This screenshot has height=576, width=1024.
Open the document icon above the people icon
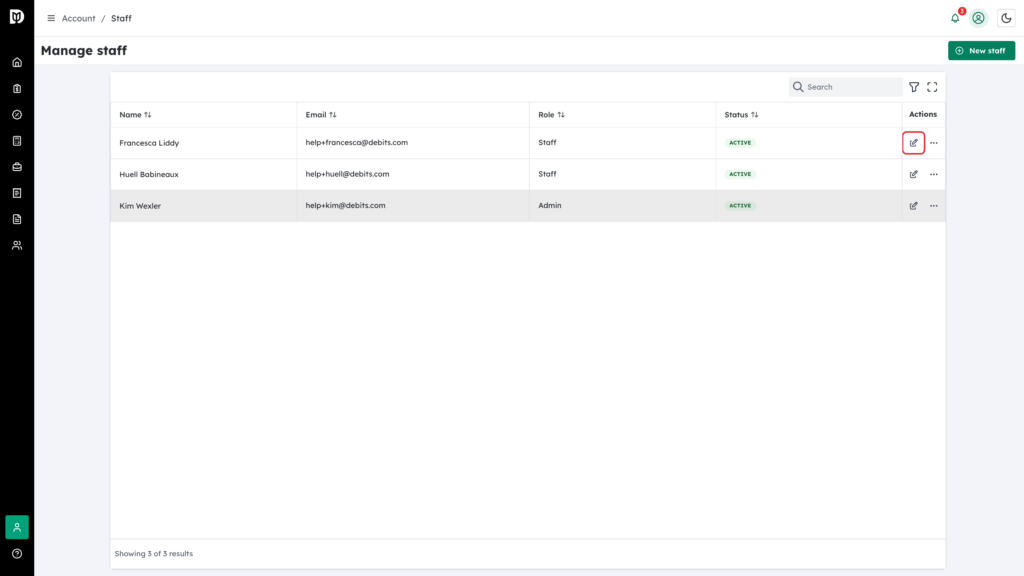[17, 219]
